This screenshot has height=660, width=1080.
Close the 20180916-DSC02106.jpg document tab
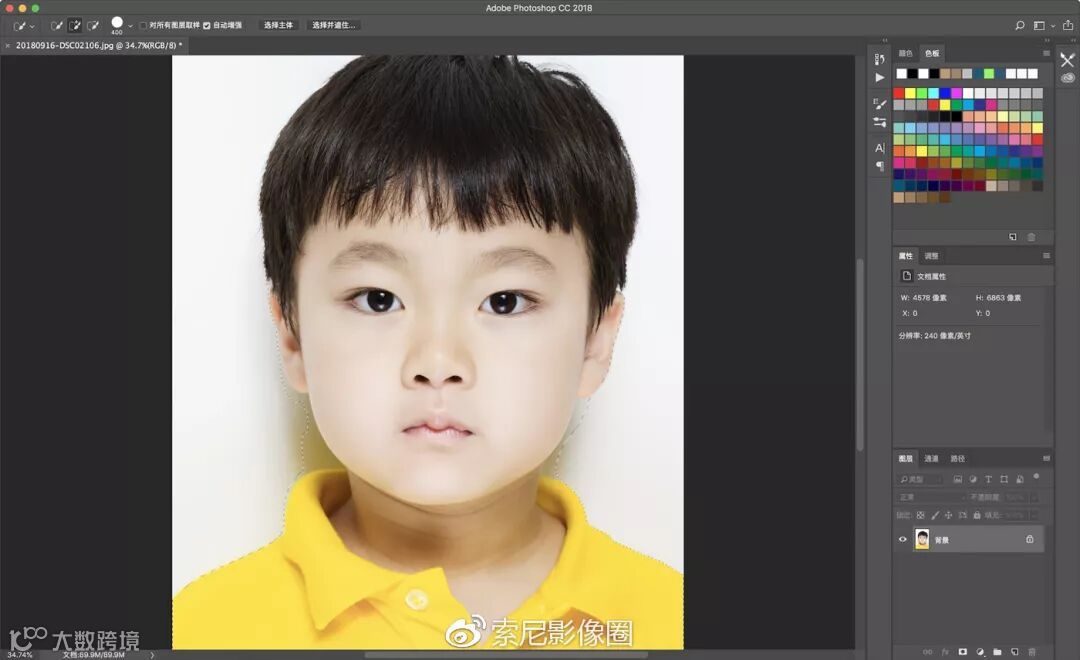[x=8, y=45]
